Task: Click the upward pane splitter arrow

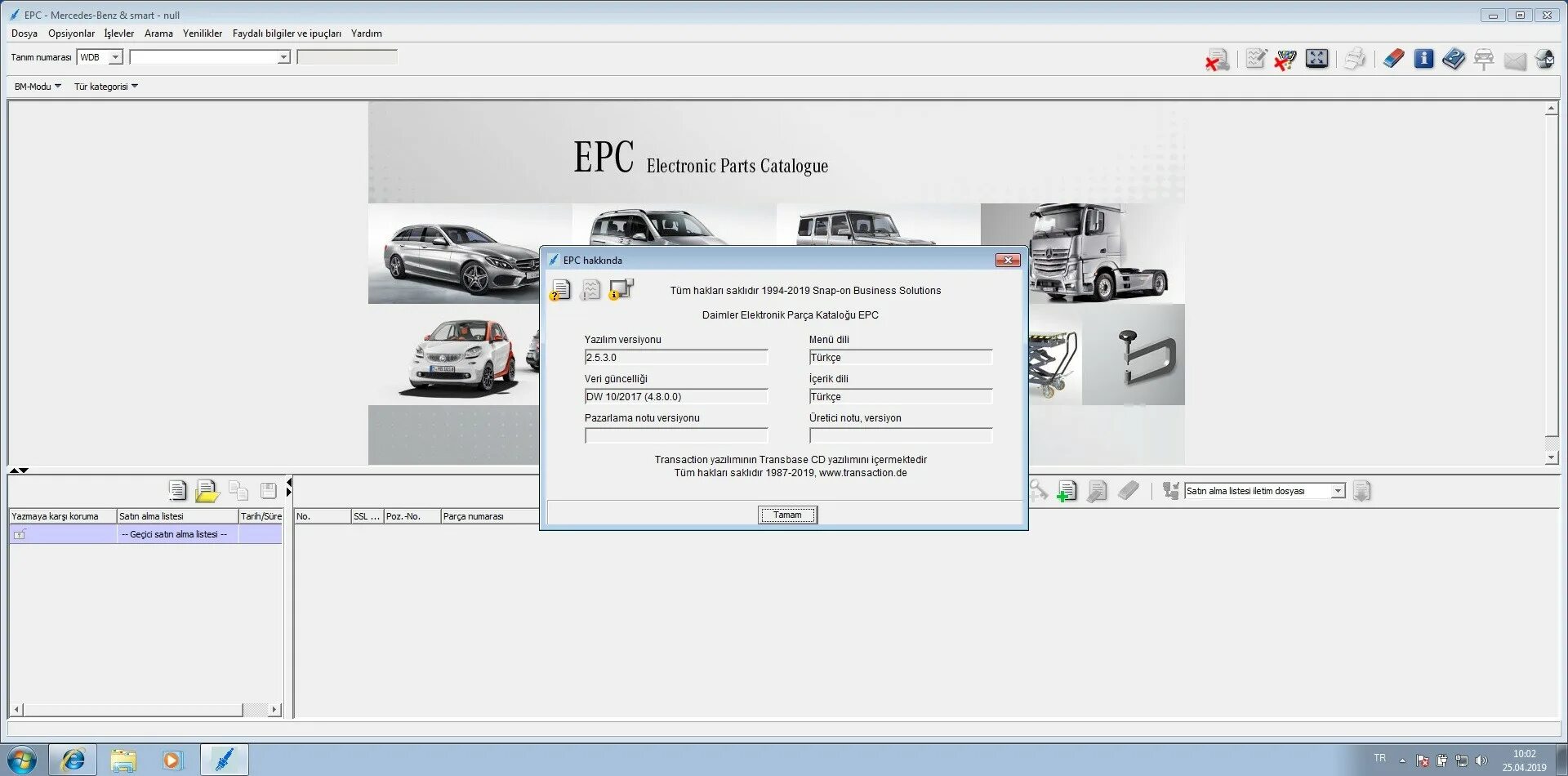Action: click(x=14, y=471)
